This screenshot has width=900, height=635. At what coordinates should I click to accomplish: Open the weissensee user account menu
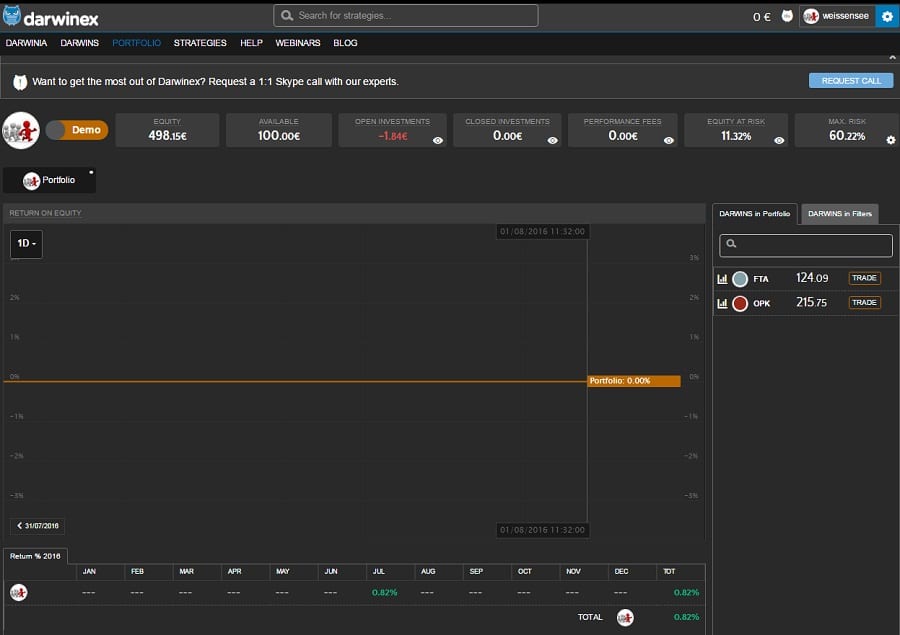click(x=837, y=16)
